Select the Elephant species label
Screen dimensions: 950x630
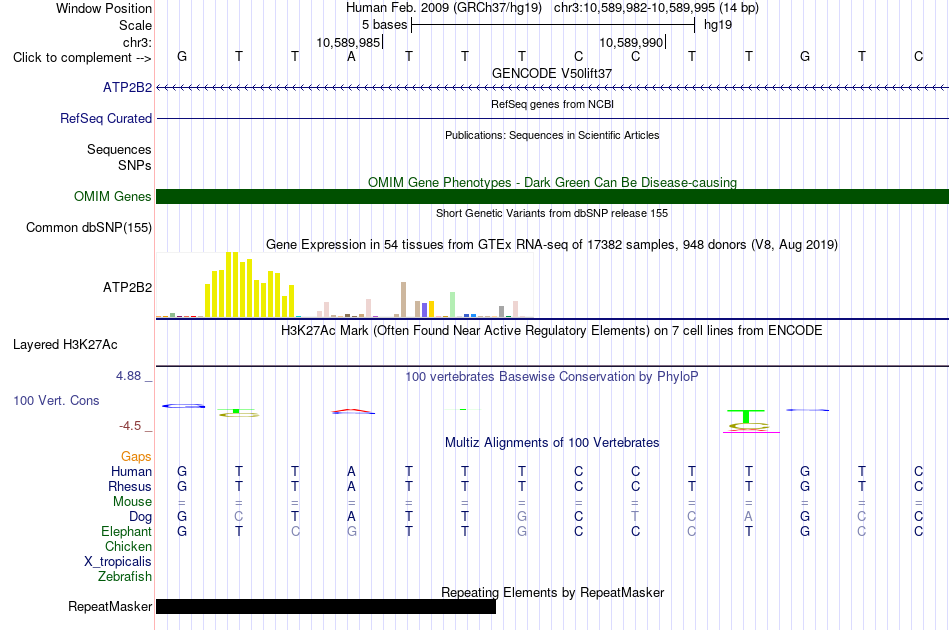coord(127,531)
